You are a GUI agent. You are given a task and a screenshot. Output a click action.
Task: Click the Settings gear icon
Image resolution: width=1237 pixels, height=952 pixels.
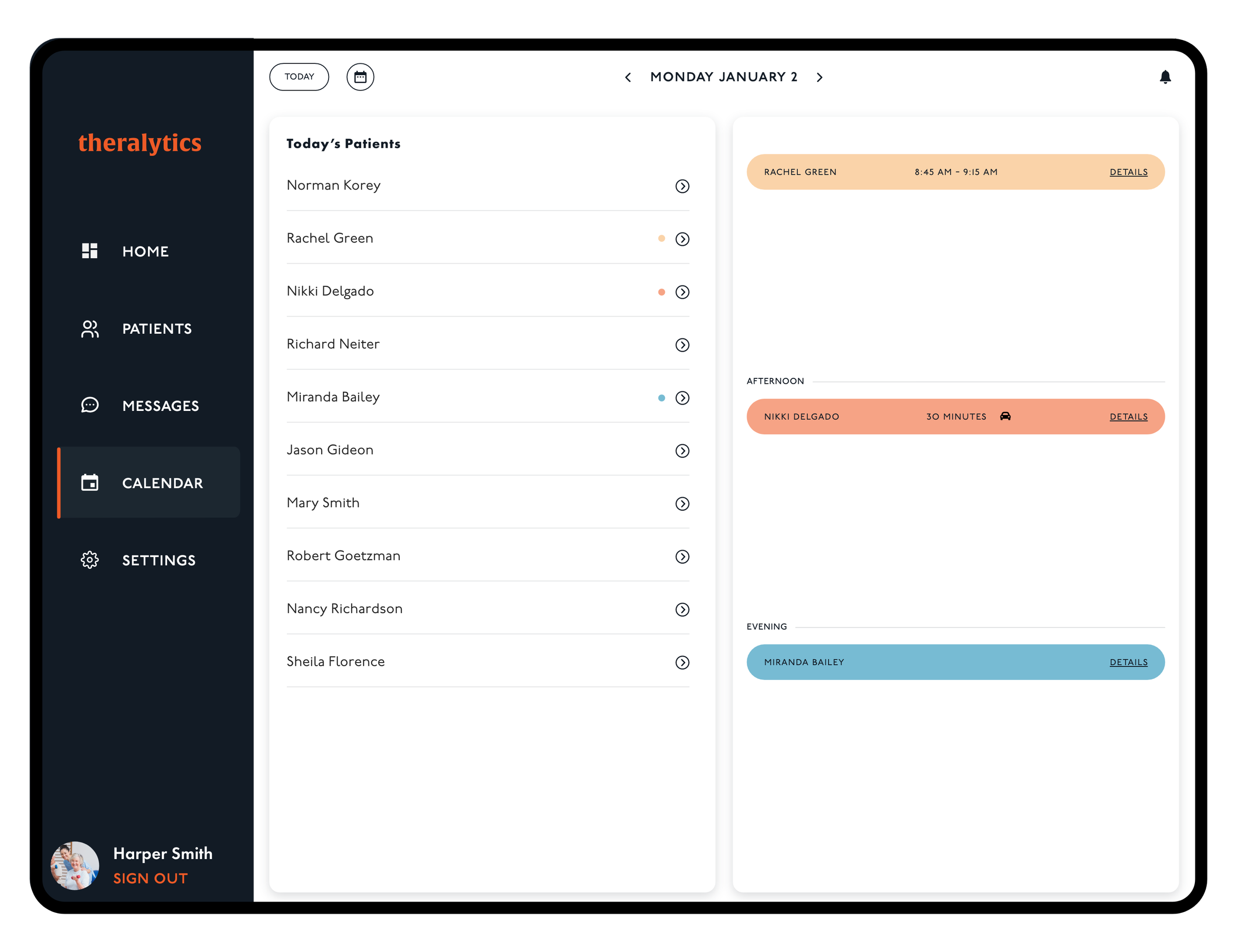[90, 560]
